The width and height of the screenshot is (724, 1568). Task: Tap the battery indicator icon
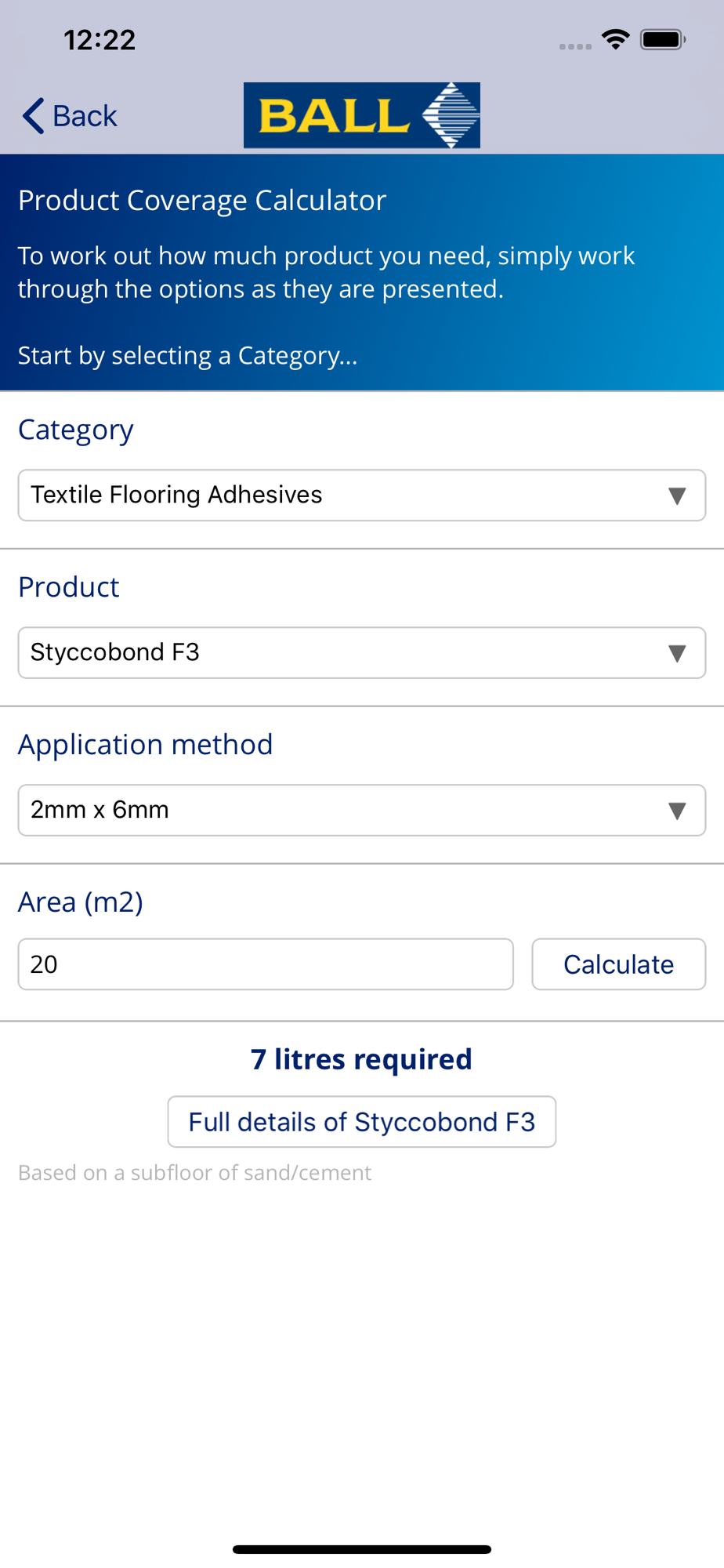pos(662,39)
